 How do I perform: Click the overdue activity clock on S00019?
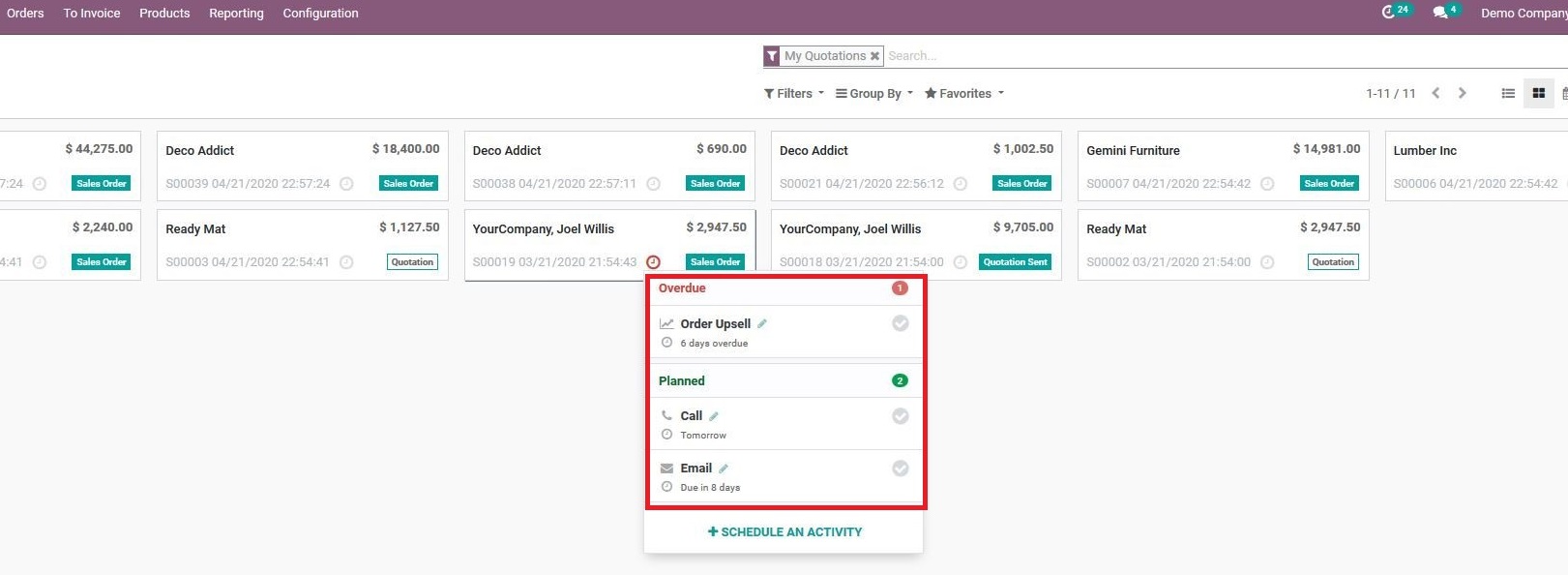[653, 261]
